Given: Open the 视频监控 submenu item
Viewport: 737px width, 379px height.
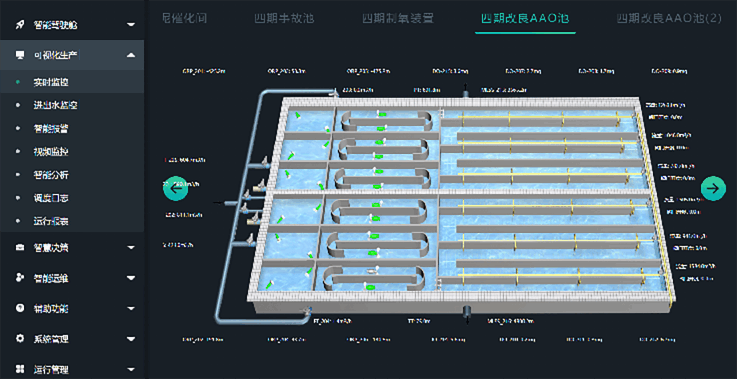Looking at the screenshot, I should click(51, 151).
